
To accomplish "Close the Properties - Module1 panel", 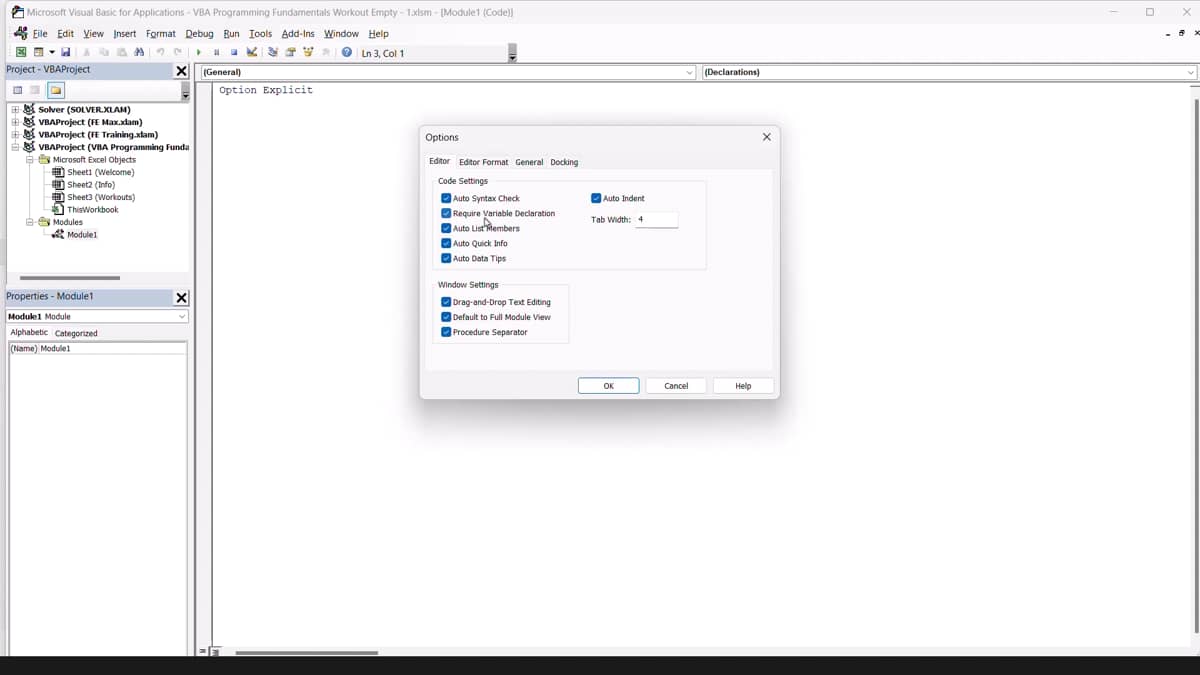I will pos(181,298).
